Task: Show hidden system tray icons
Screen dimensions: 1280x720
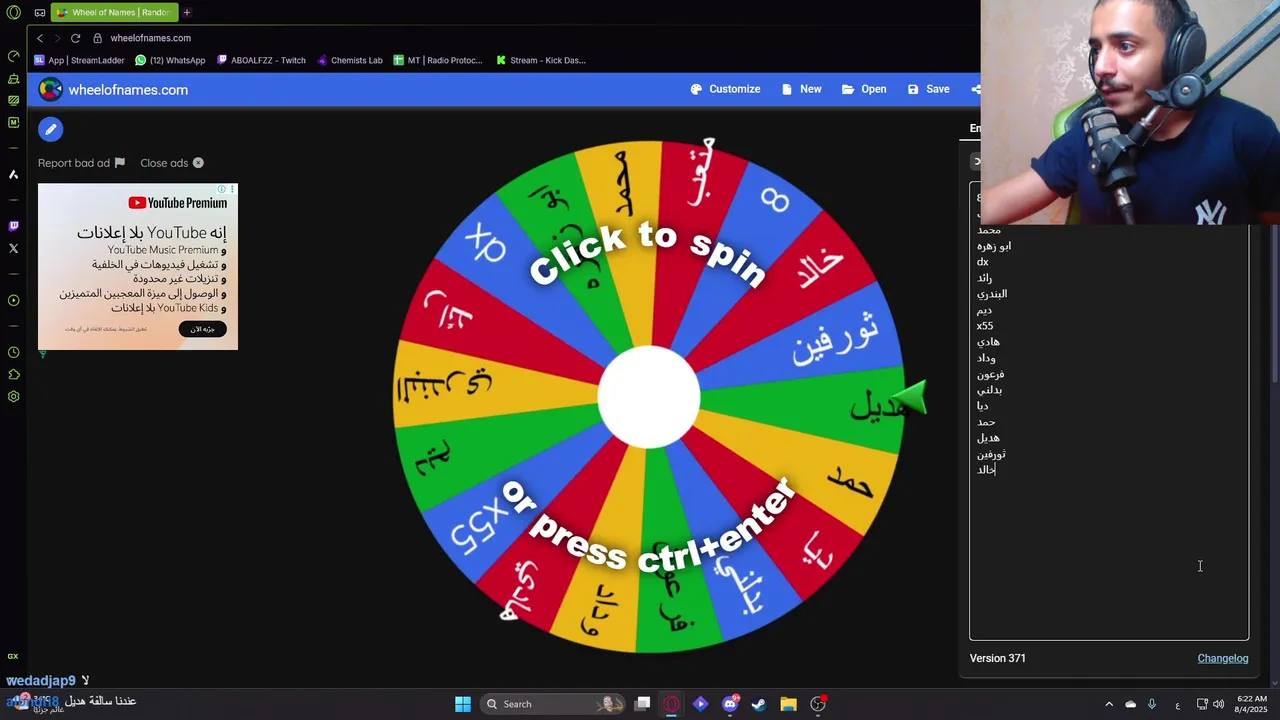Action: 1109,704
